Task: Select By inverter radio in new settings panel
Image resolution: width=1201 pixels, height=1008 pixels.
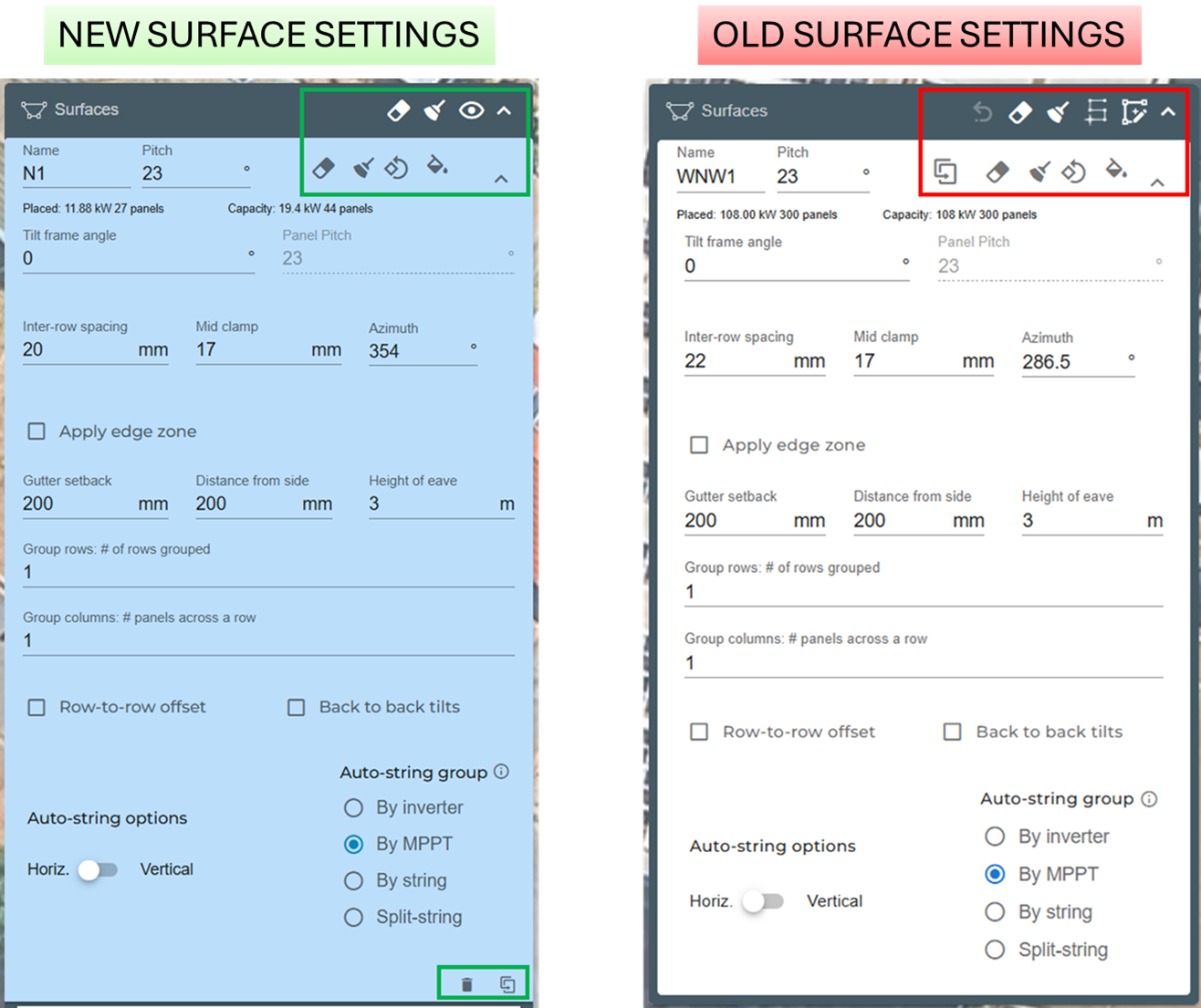Action: click(353, 807)
